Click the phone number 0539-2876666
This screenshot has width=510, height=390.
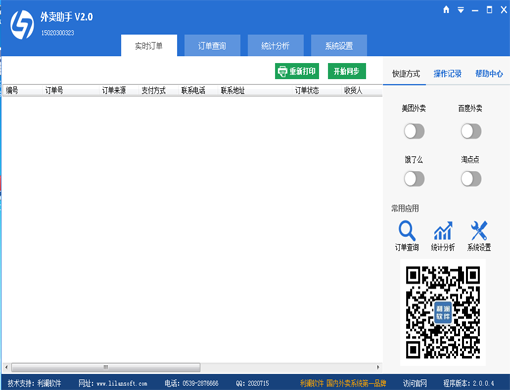(200, 383)
